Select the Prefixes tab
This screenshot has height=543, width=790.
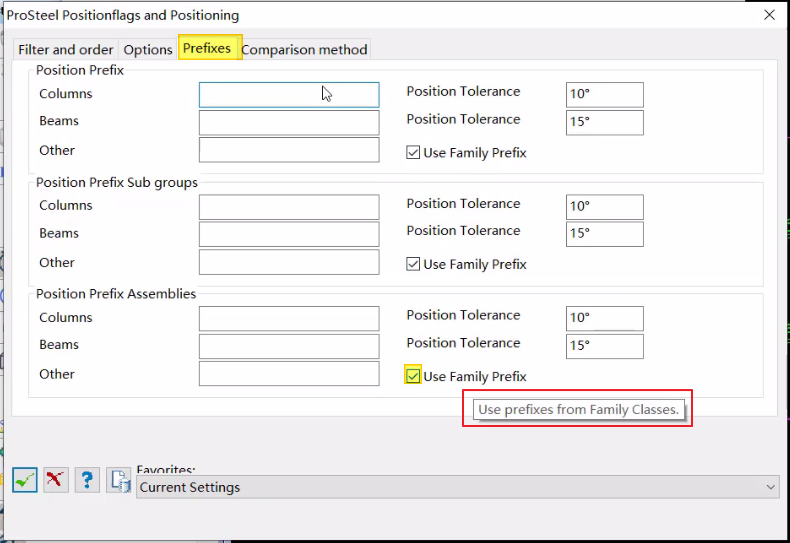tap(208, 48)
